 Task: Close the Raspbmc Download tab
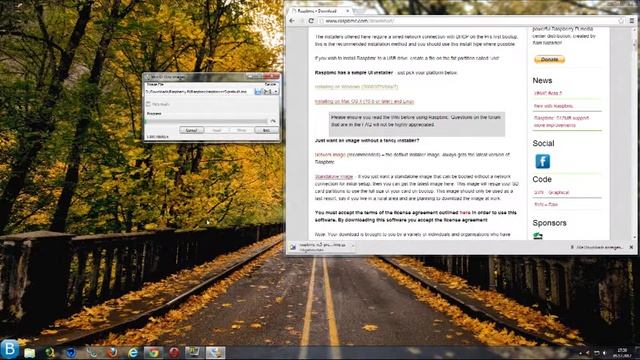click(348, 11)
